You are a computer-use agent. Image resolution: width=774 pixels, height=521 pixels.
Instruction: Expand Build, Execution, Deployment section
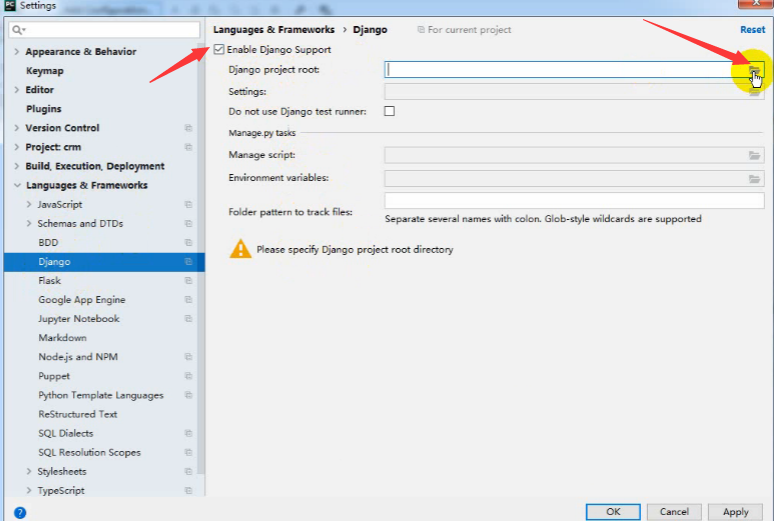(x=17, y=166)
